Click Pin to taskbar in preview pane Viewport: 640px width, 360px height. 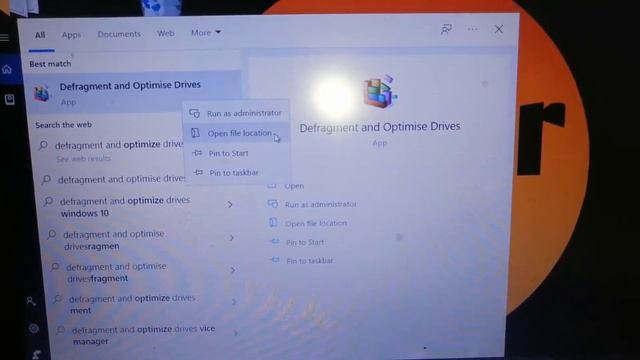tap(310, 261)
